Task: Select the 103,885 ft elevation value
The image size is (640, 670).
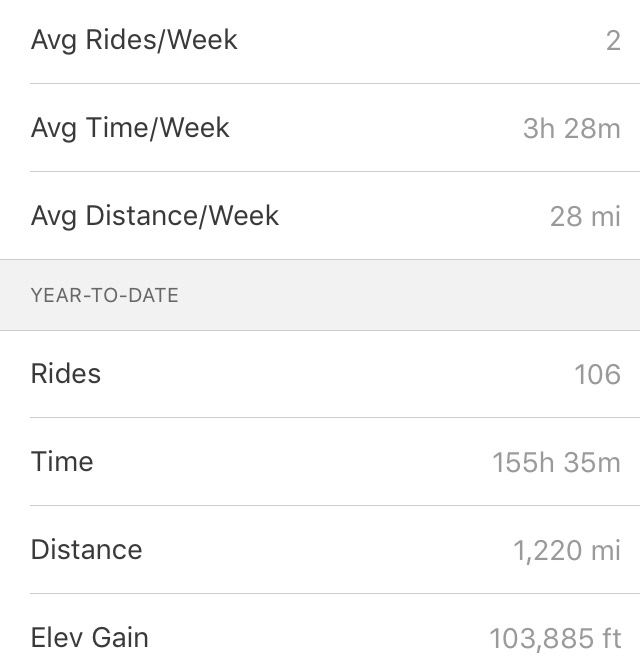Action: (555, 639)
